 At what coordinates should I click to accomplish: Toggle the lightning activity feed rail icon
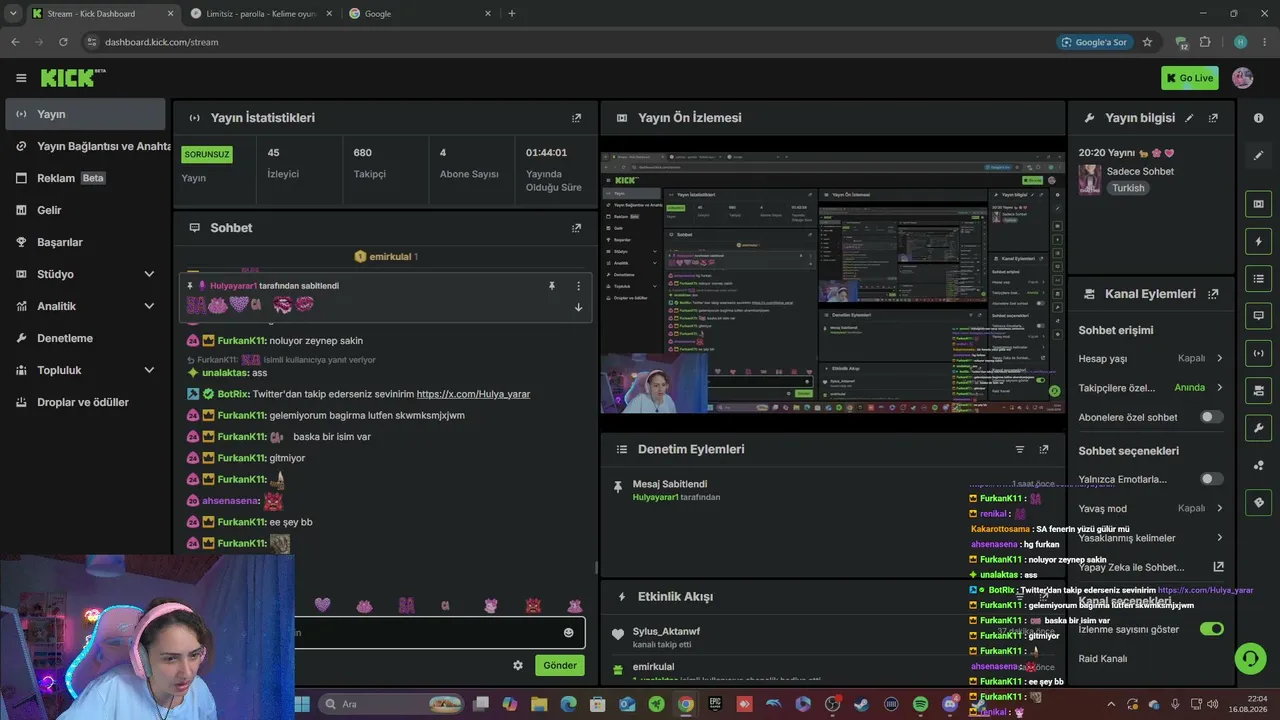(1258, 242)
